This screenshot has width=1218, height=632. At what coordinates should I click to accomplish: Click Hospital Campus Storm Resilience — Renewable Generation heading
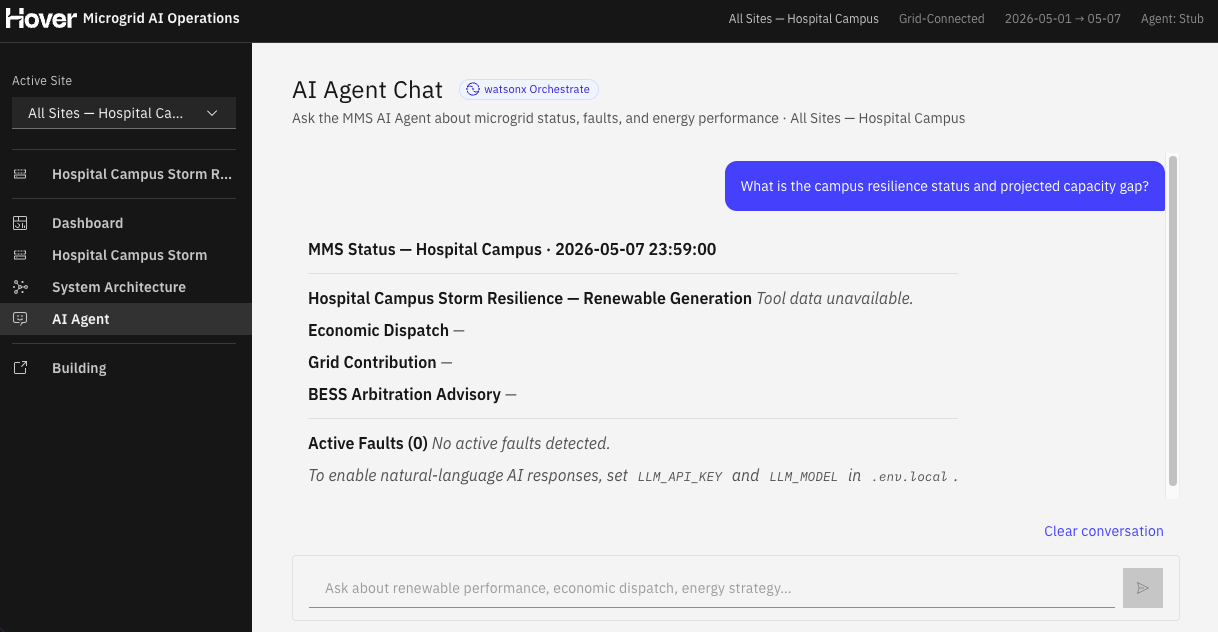click(530, 298)
